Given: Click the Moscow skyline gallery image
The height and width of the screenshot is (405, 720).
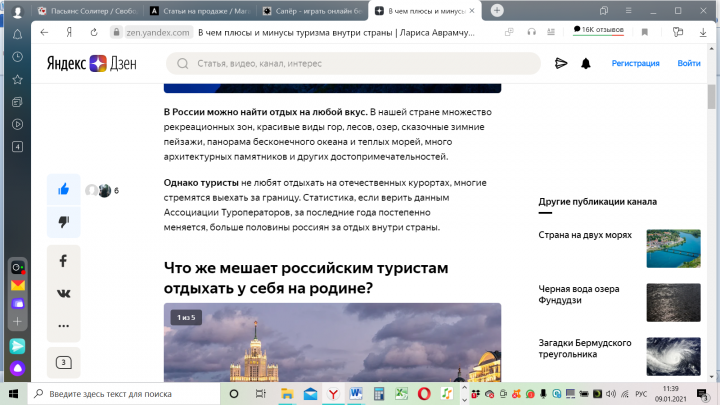Looking at the screenshot, I should [332, 343].
